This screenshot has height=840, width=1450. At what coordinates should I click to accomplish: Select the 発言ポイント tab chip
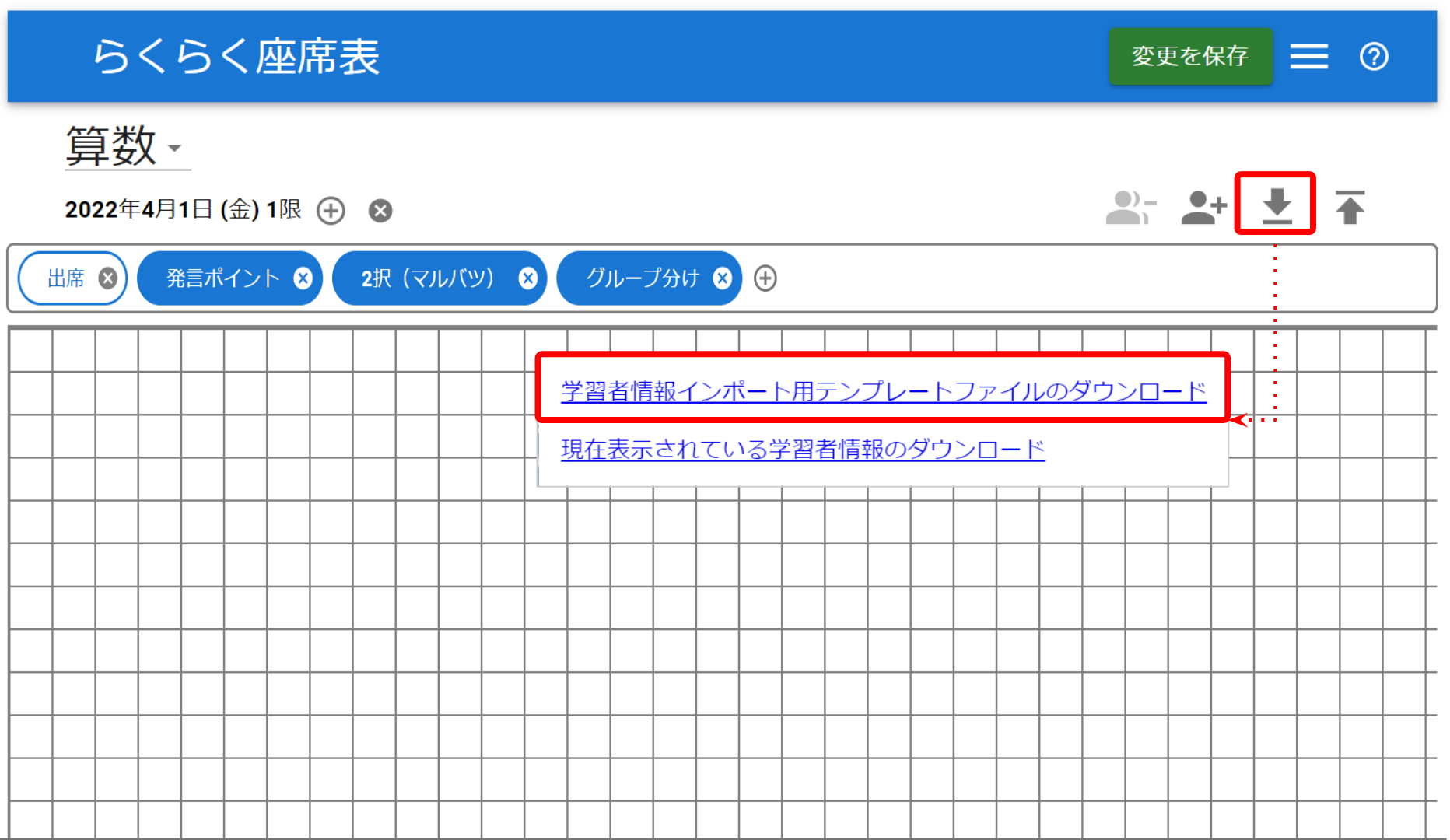[x=222, y=278]
